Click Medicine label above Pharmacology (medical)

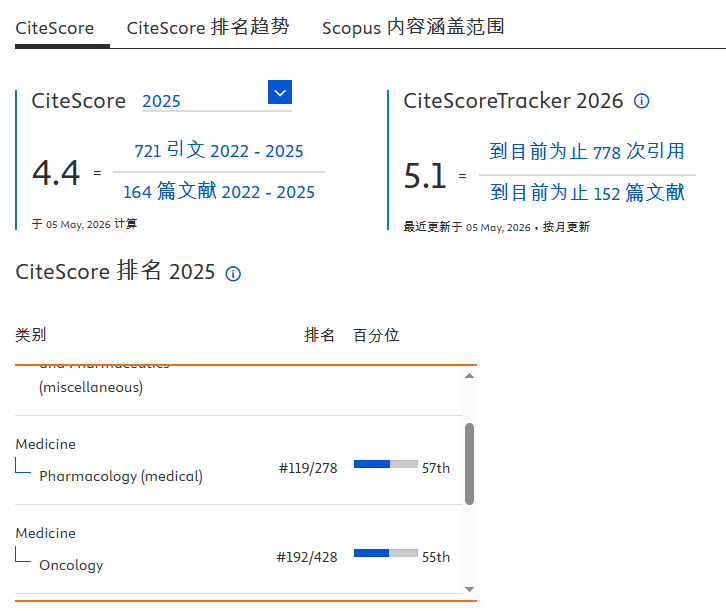[45, 444]
